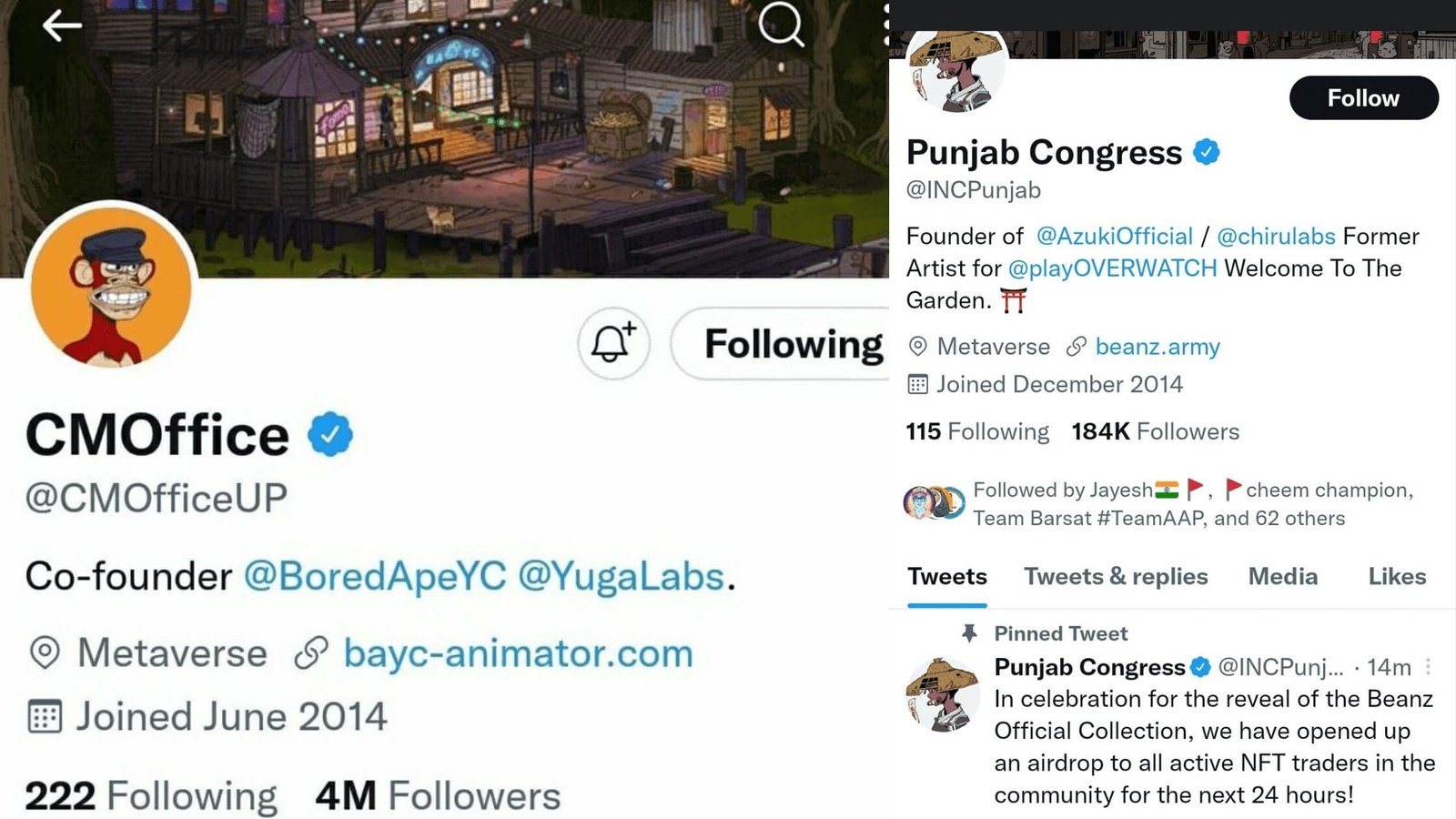This screenshot has height=819, width=1456.
Task: Click the notifications bell on CMOffice profile
Action: click(x=612, y=343)
